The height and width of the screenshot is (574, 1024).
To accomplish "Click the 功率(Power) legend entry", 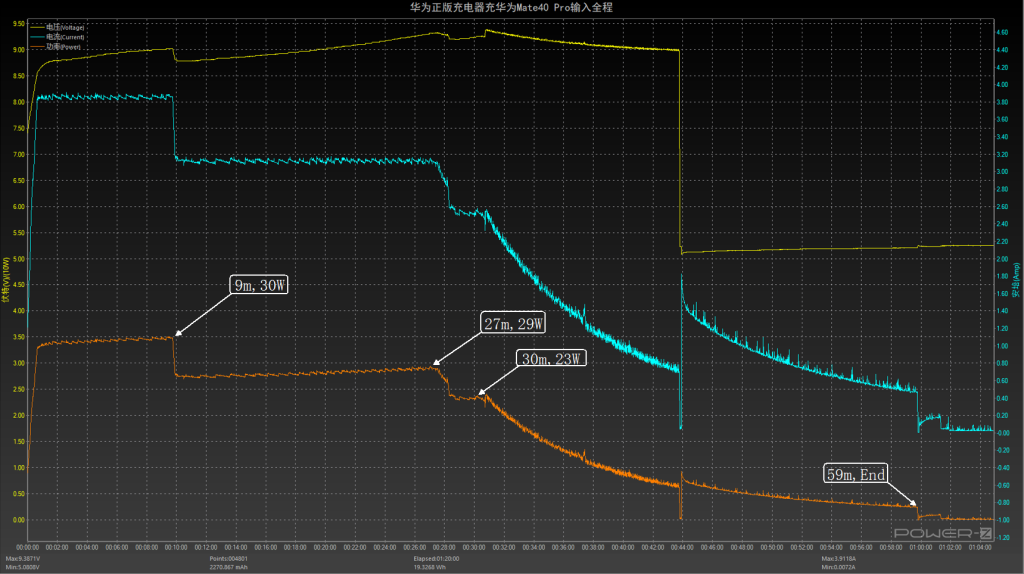I will [55, 47].
